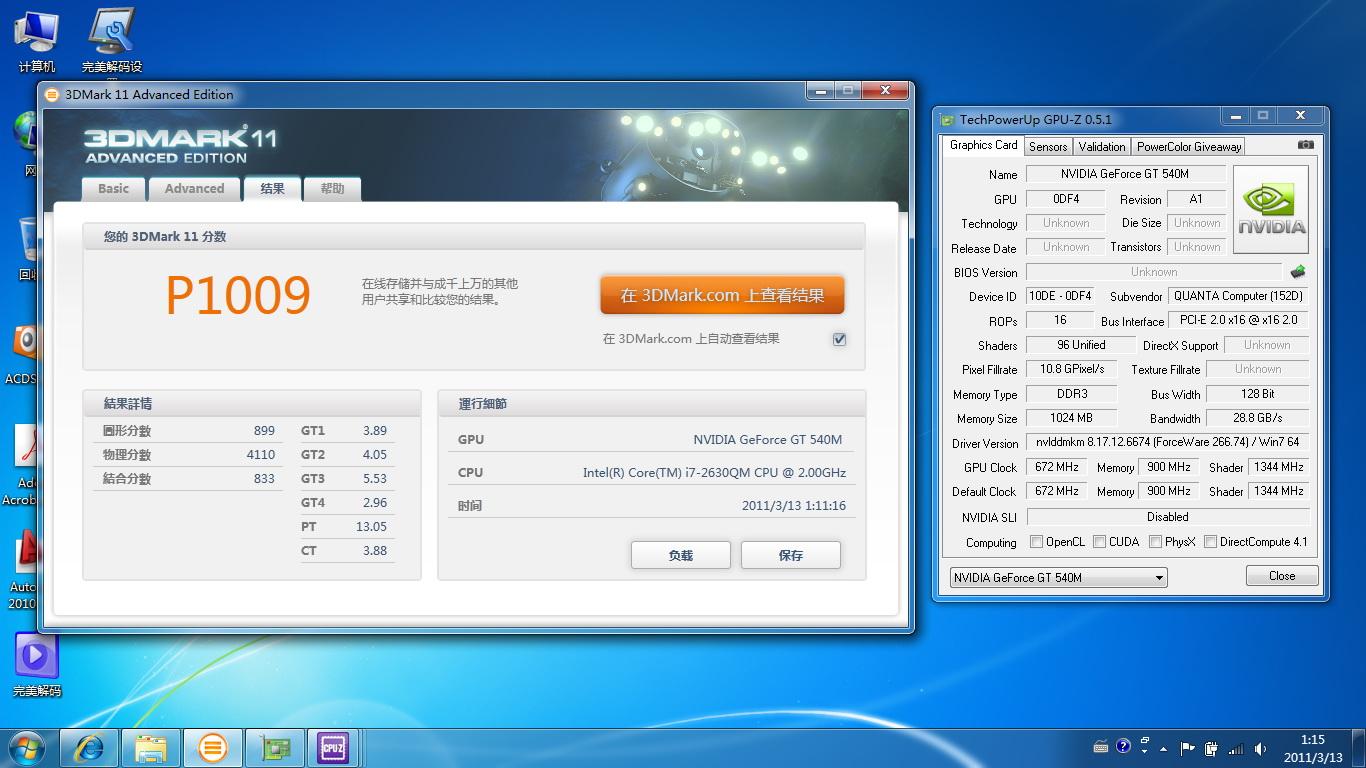This screenshot has width=1366, height=768.
Task: Open the Windows Start menu
Action: click(26, 748)
